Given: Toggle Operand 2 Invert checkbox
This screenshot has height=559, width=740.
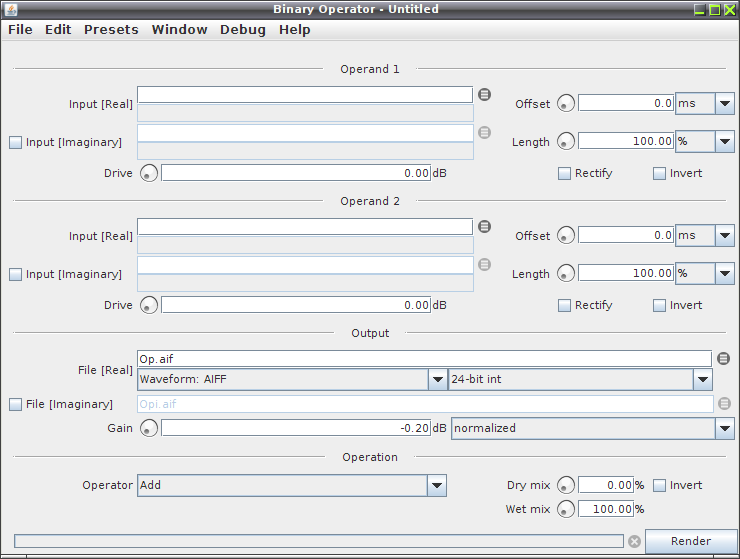Looking at the screenshot, I should [659, 305].
